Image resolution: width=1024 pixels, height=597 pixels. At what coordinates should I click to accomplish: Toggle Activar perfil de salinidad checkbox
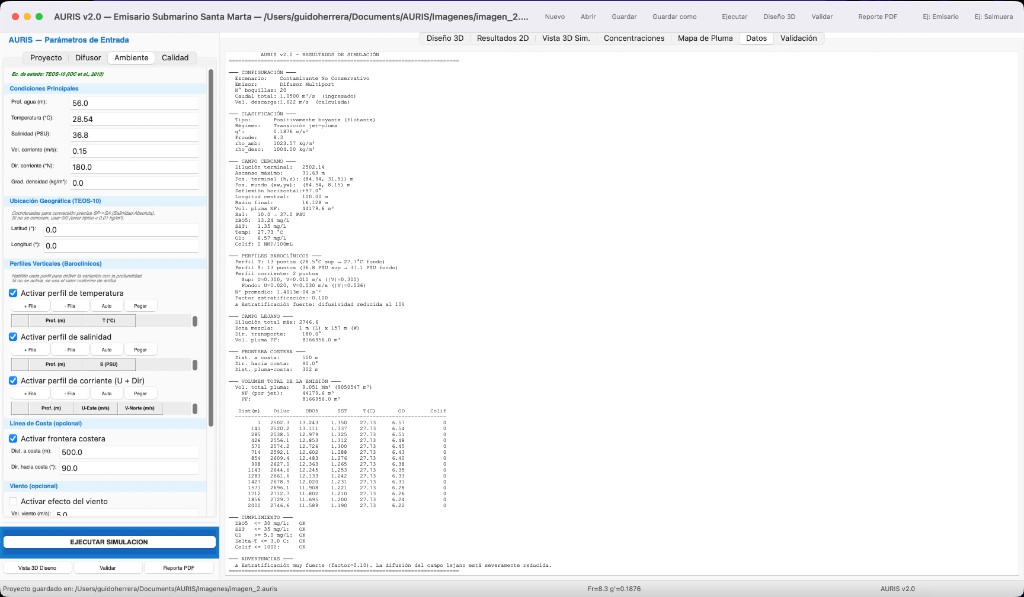click(x=13, y=337)
